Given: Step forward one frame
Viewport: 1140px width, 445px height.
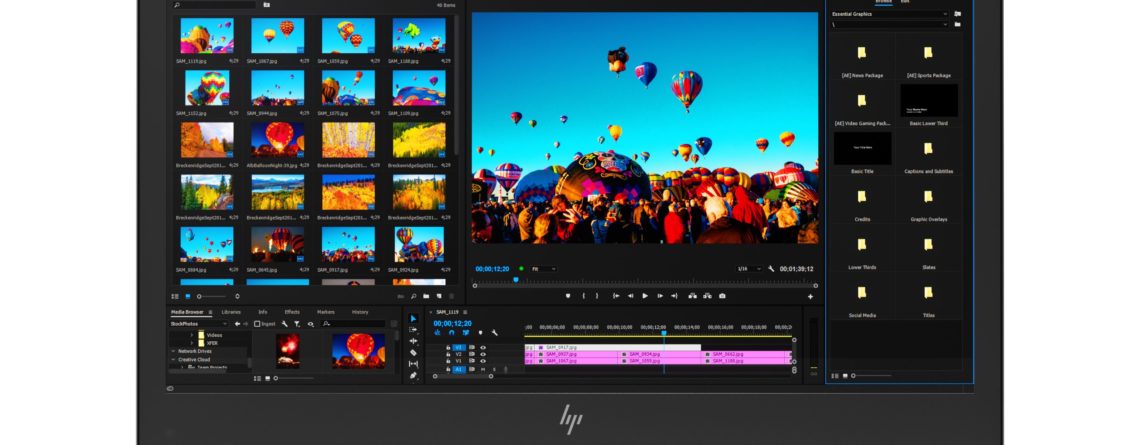Looking at the screenshot, I should tap(660, 296).
